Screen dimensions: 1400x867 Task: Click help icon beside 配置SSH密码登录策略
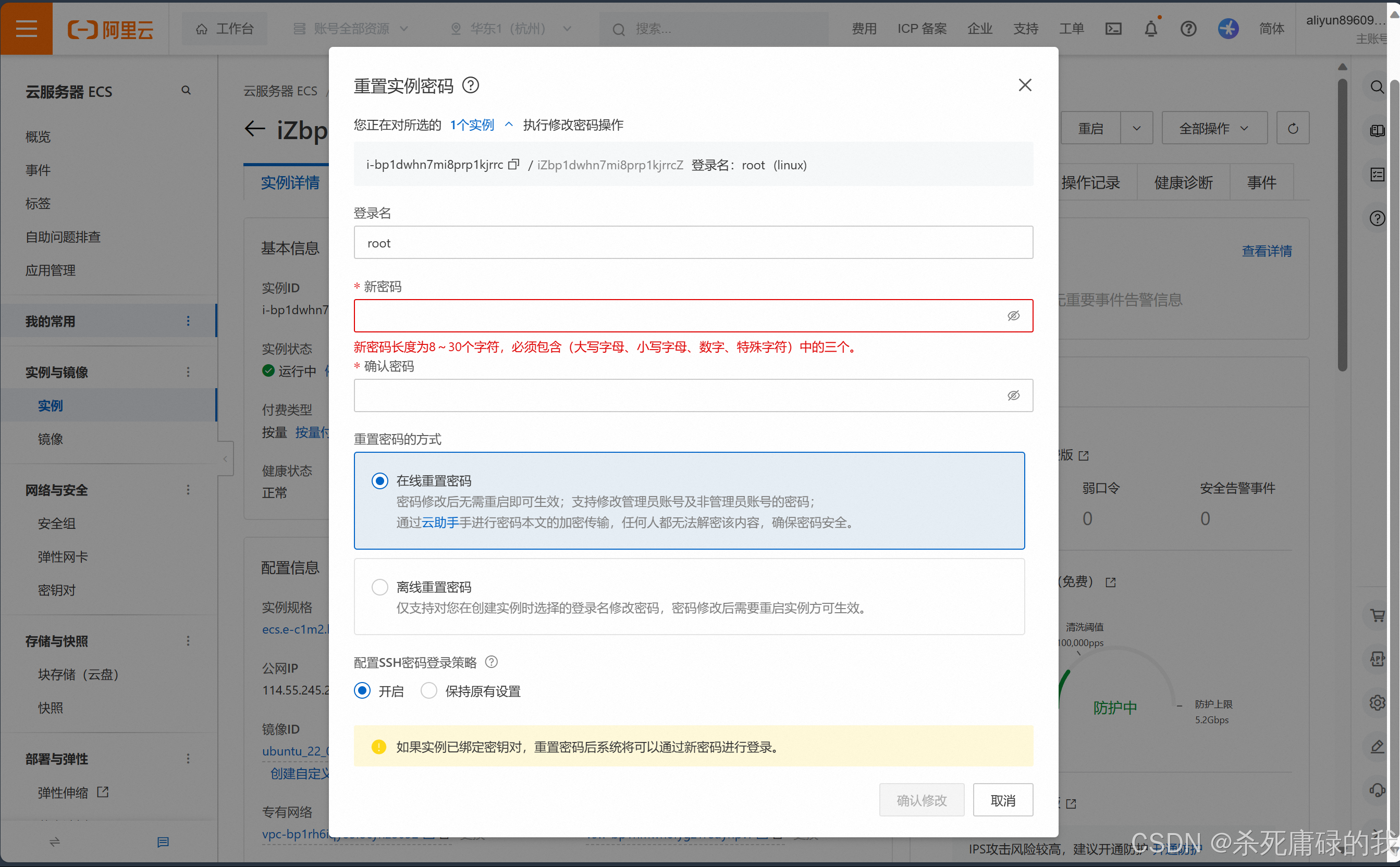492,662
